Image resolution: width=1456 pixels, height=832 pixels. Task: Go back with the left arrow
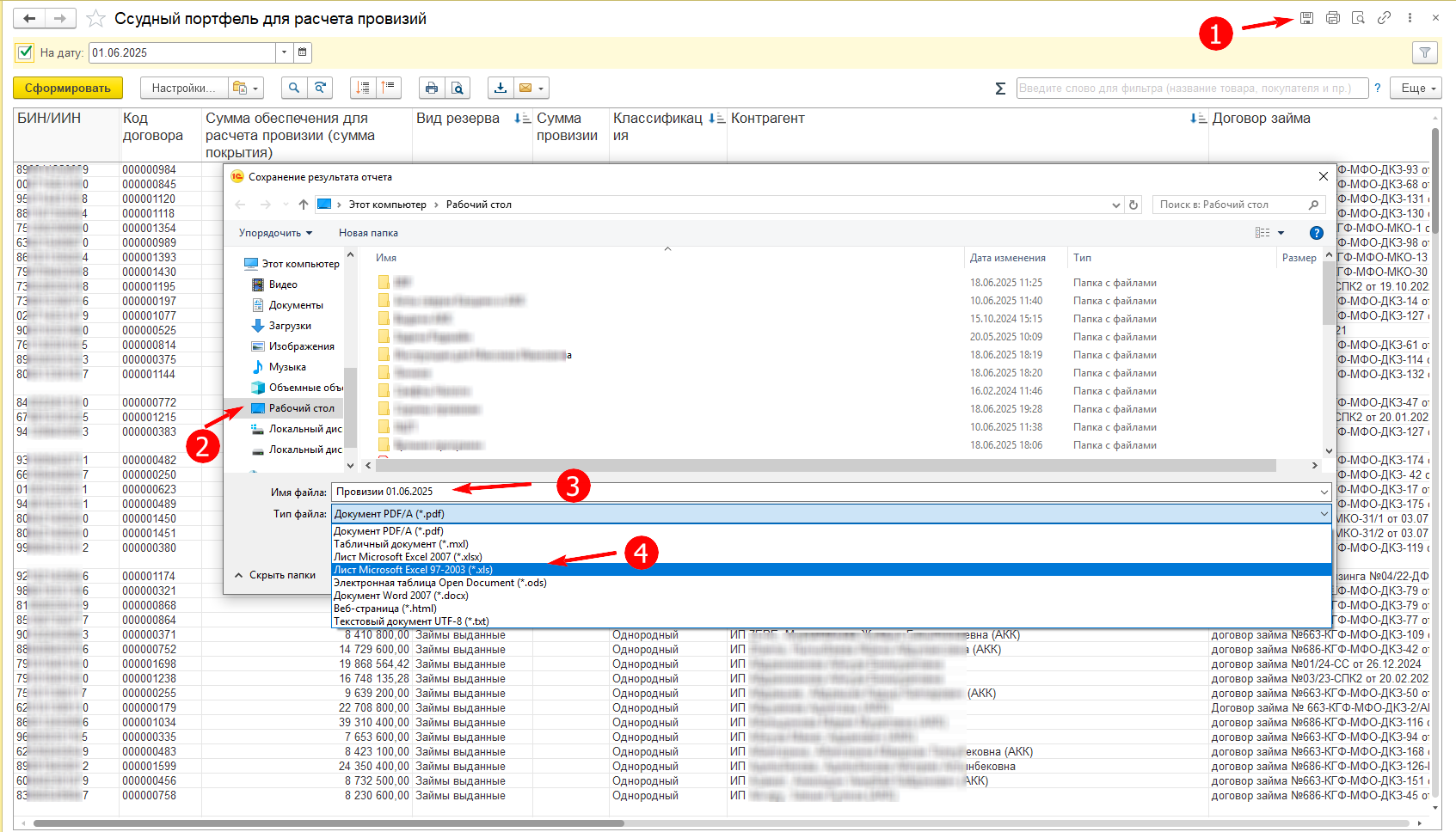coord(29,18)
